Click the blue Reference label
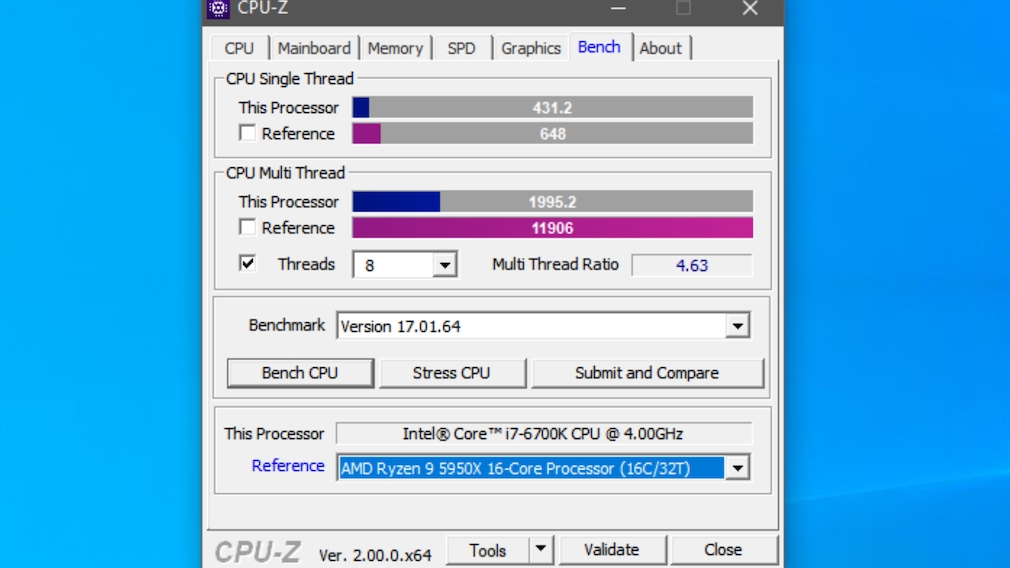 (288, 466)
